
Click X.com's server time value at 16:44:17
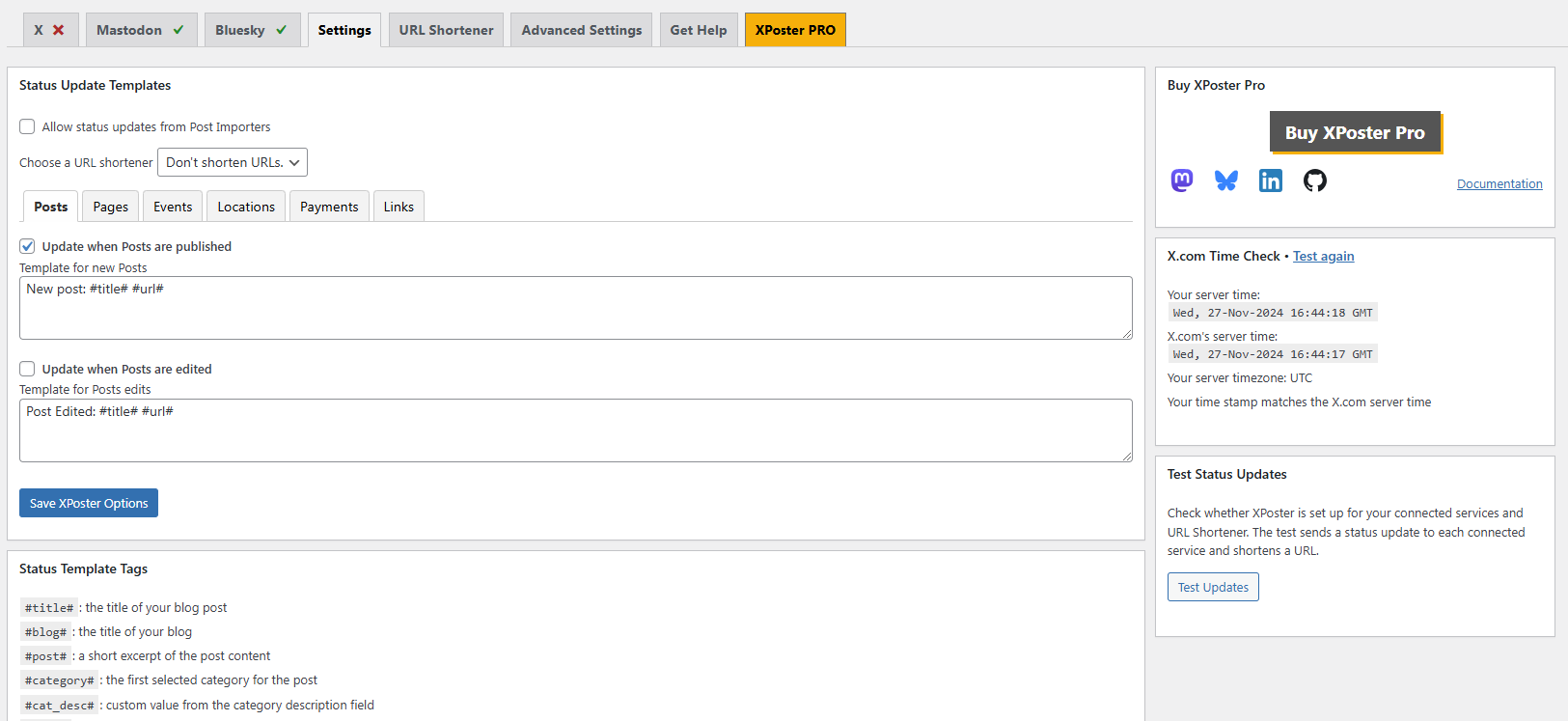click(x=1273, y=354)
